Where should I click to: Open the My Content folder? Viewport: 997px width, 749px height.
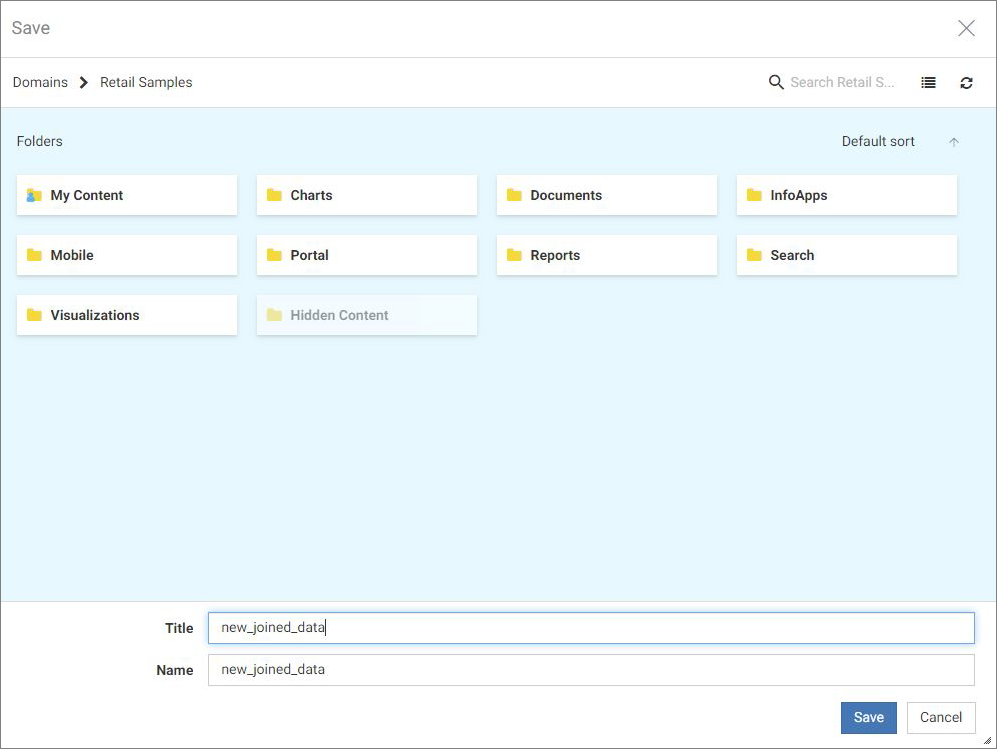click(x=127, y=195)
